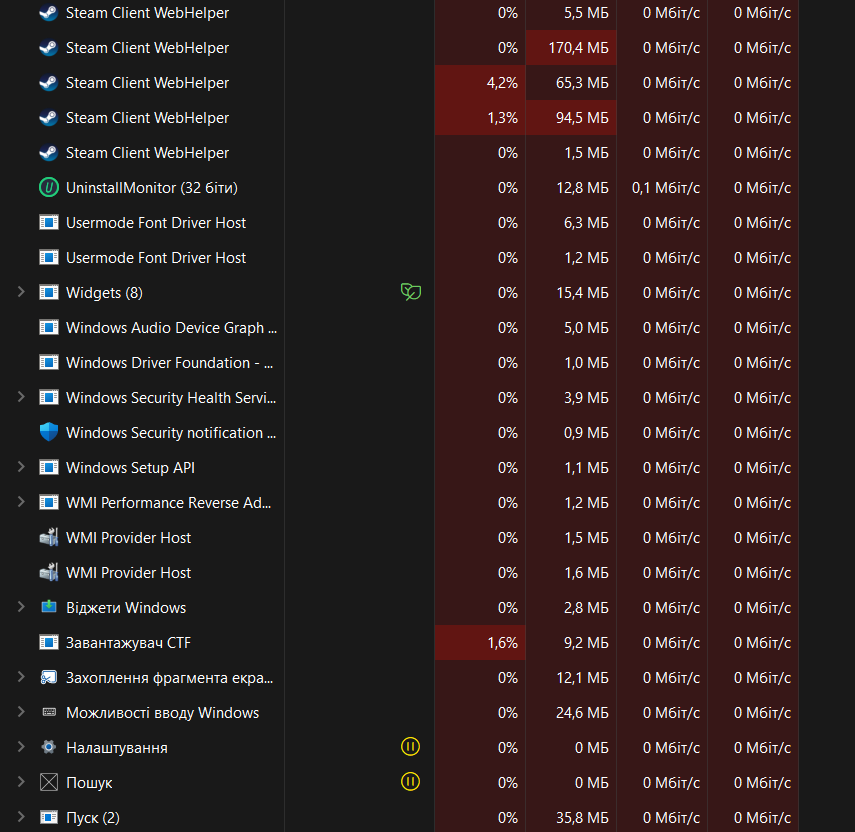Expand the Windows Security Health Service row
855x832 pixels.
21,397
